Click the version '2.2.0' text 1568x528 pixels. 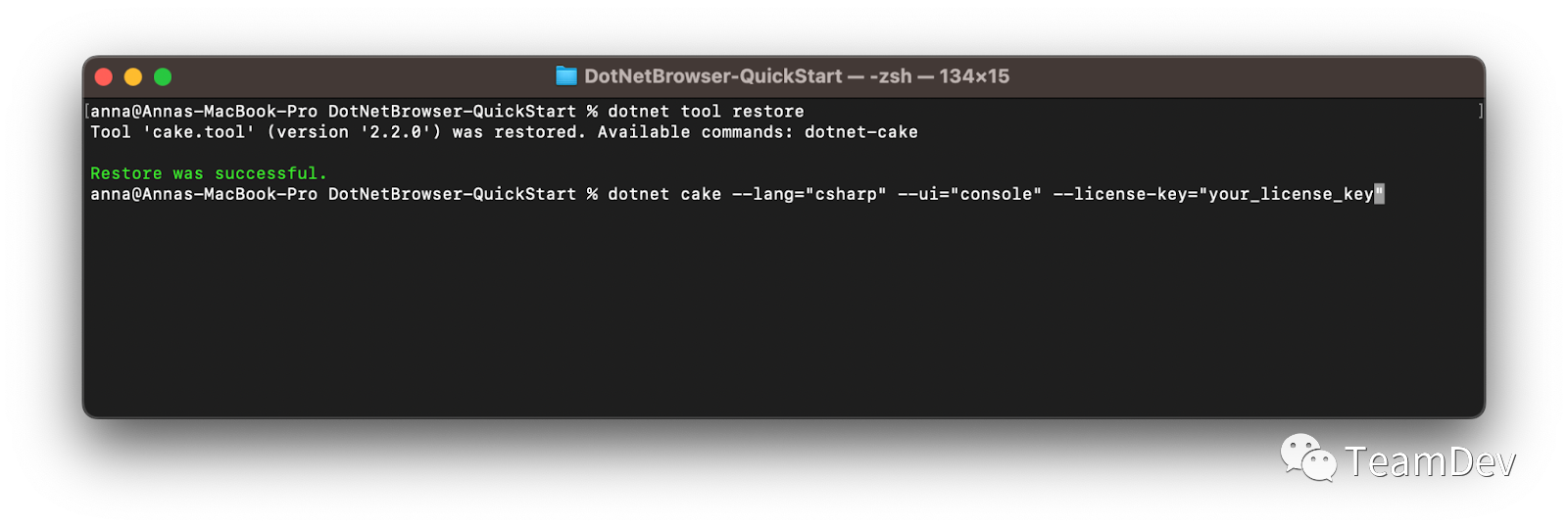[395, 132]
